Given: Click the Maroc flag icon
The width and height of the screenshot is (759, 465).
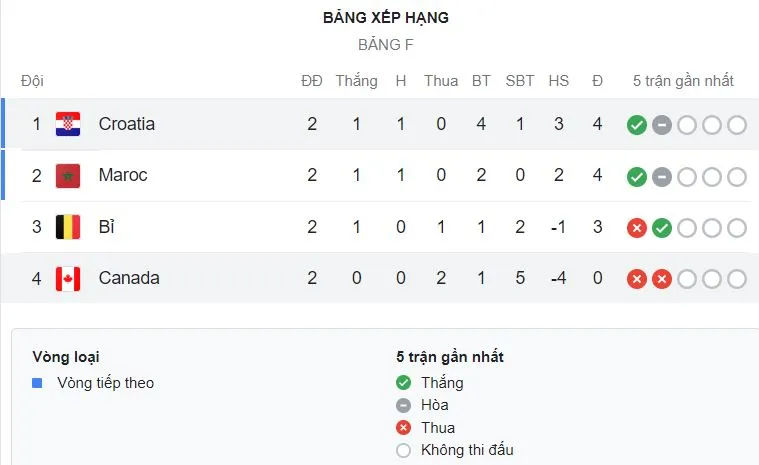Looking at the screenshot, I should pyautogui.click(x=68, y=176).
